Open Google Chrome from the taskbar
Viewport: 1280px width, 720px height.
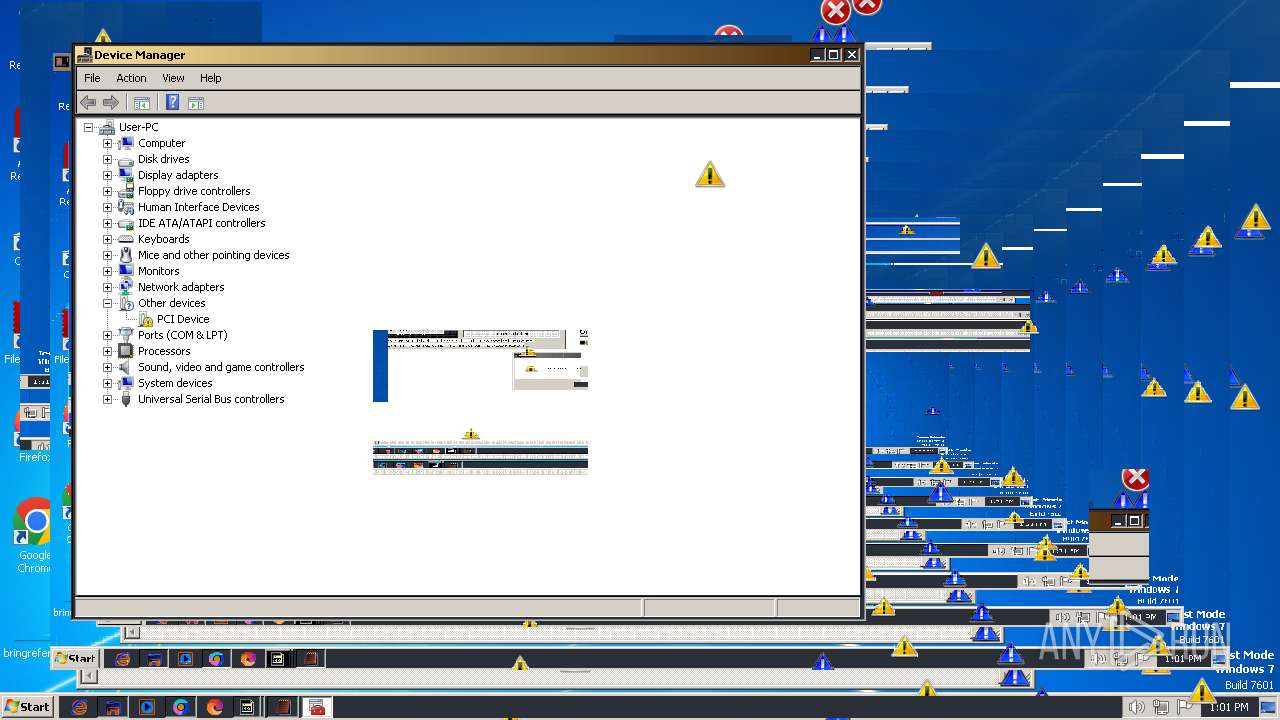click(x=180, y=707)
